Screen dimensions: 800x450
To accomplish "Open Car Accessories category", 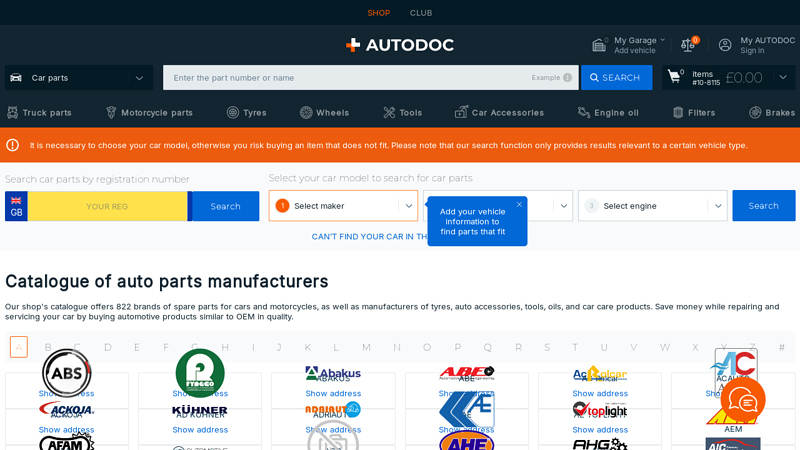I will [x=499, y=113].
